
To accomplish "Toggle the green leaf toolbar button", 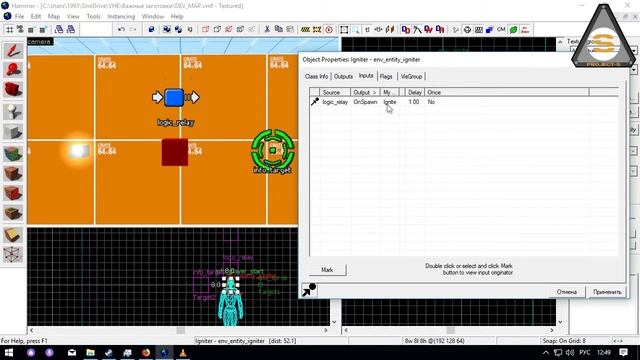I will point(513,29).
